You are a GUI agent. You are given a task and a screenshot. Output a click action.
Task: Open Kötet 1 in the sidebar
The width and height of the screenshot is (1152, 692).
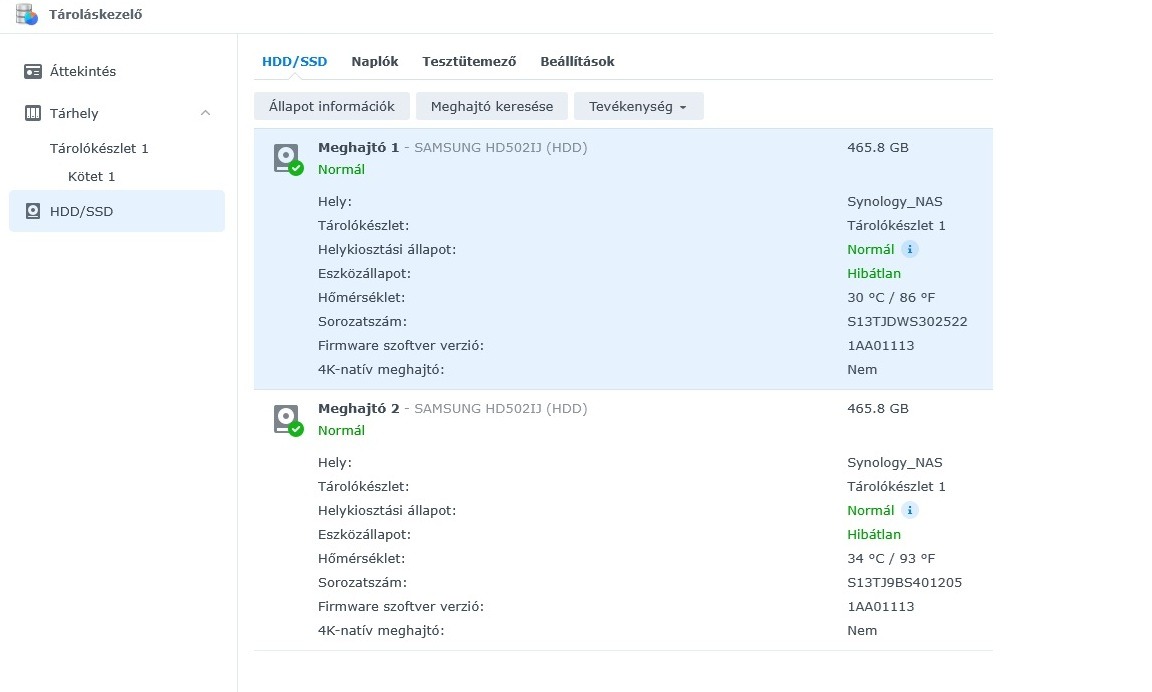[x=92, y=177]
